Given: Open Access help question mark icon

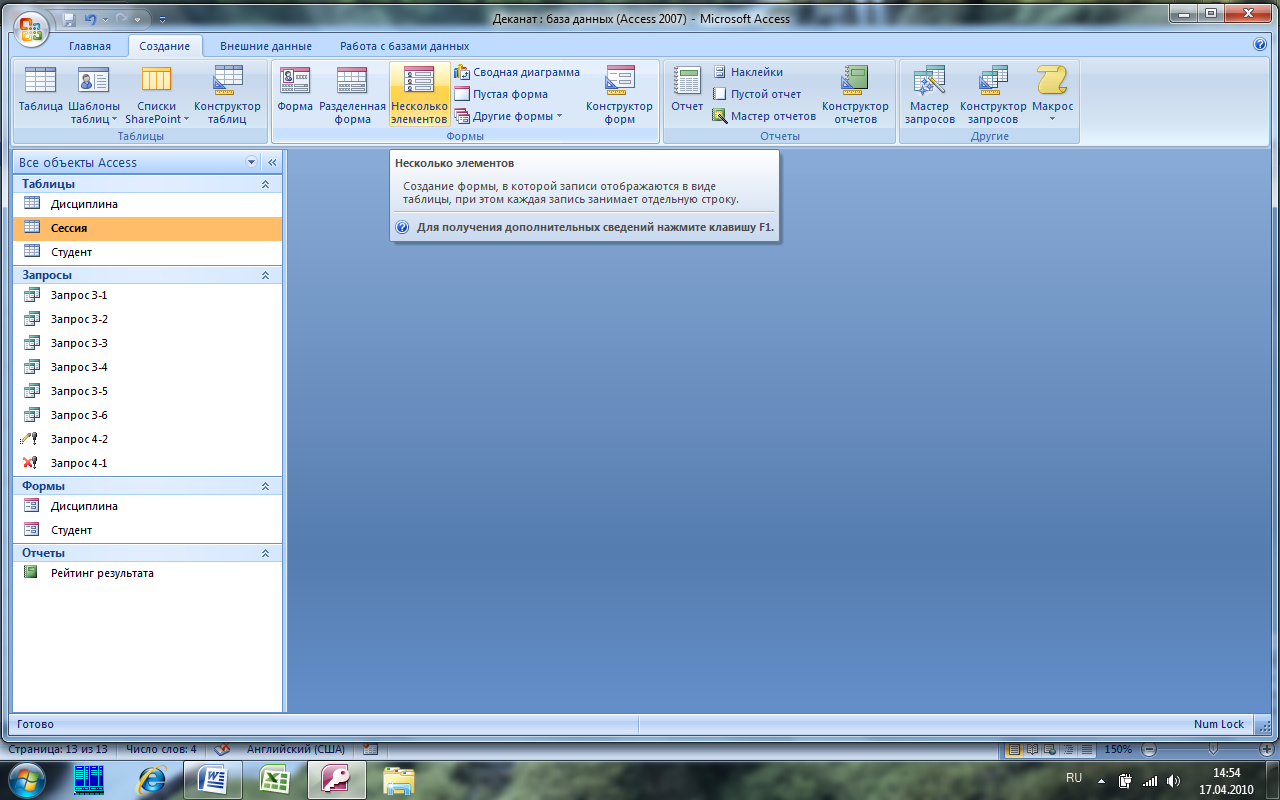Looking at the screenshot, I should (x=1260, y=45).
